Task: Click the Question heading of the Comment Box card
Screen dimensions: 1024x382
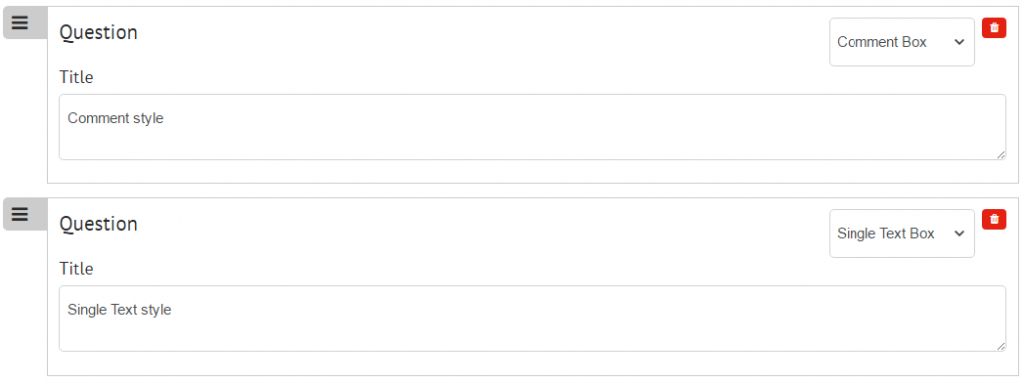Action: [99, 33]
